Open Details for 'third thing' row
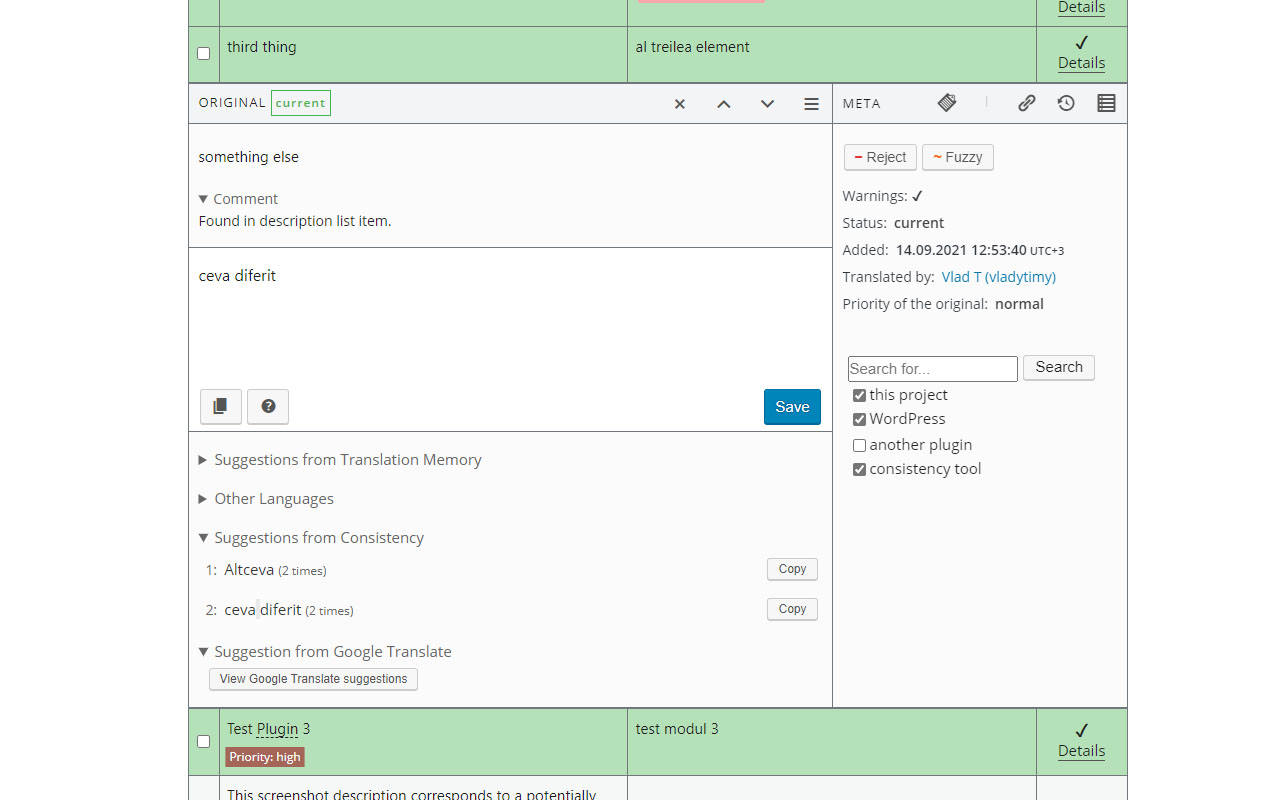This screenshot has width=1280, height=800. [x=1081, y=63]
